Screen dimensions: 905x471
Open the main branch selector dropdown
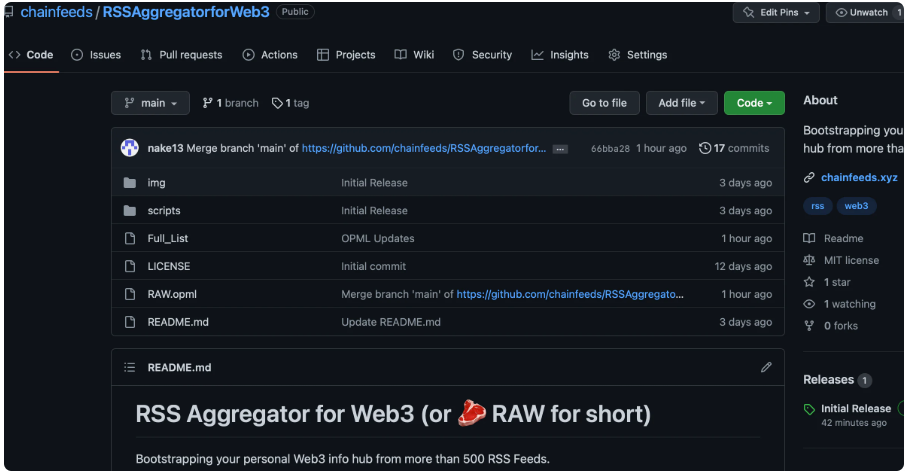[x=150, y=103]
